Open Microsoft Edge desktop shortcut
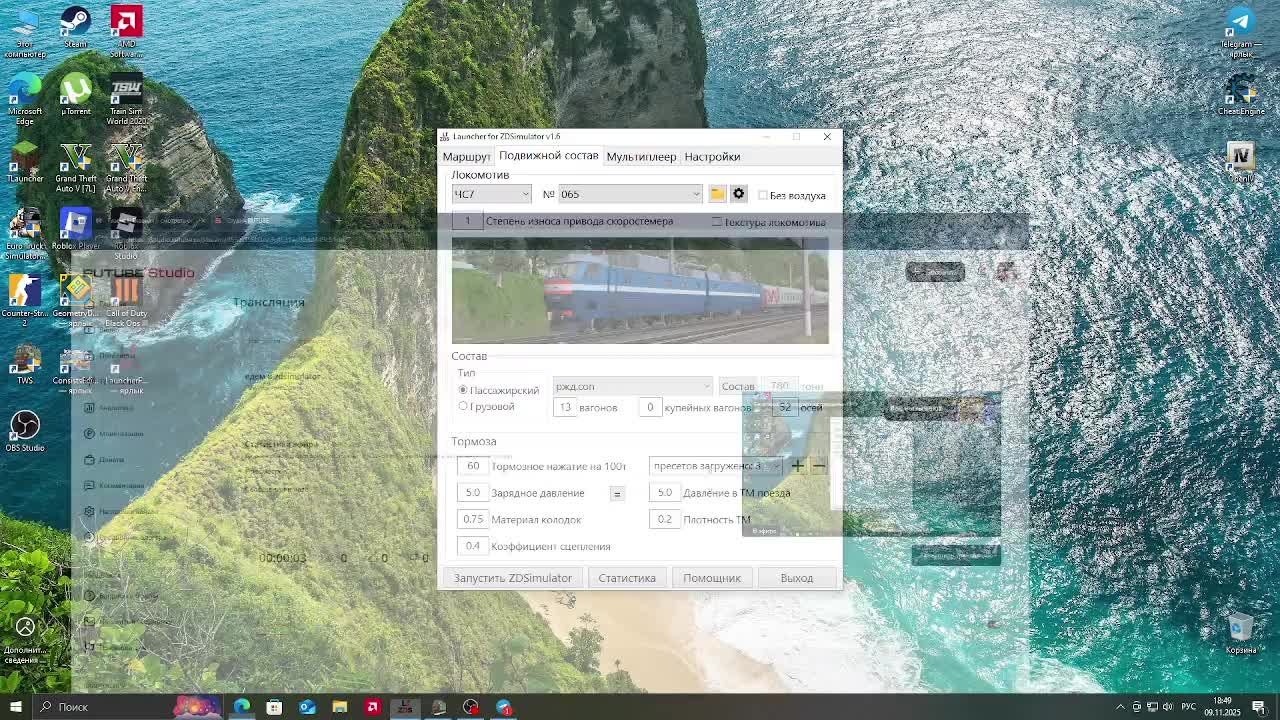 click(x=25, y=98)
